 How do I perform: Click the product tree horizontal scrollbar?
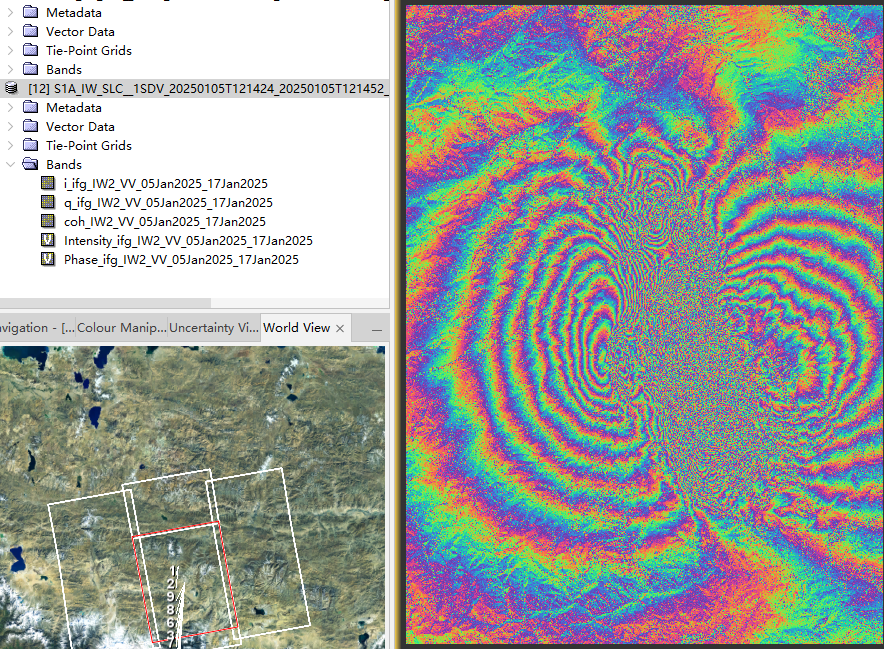click(x=105, y=303)
